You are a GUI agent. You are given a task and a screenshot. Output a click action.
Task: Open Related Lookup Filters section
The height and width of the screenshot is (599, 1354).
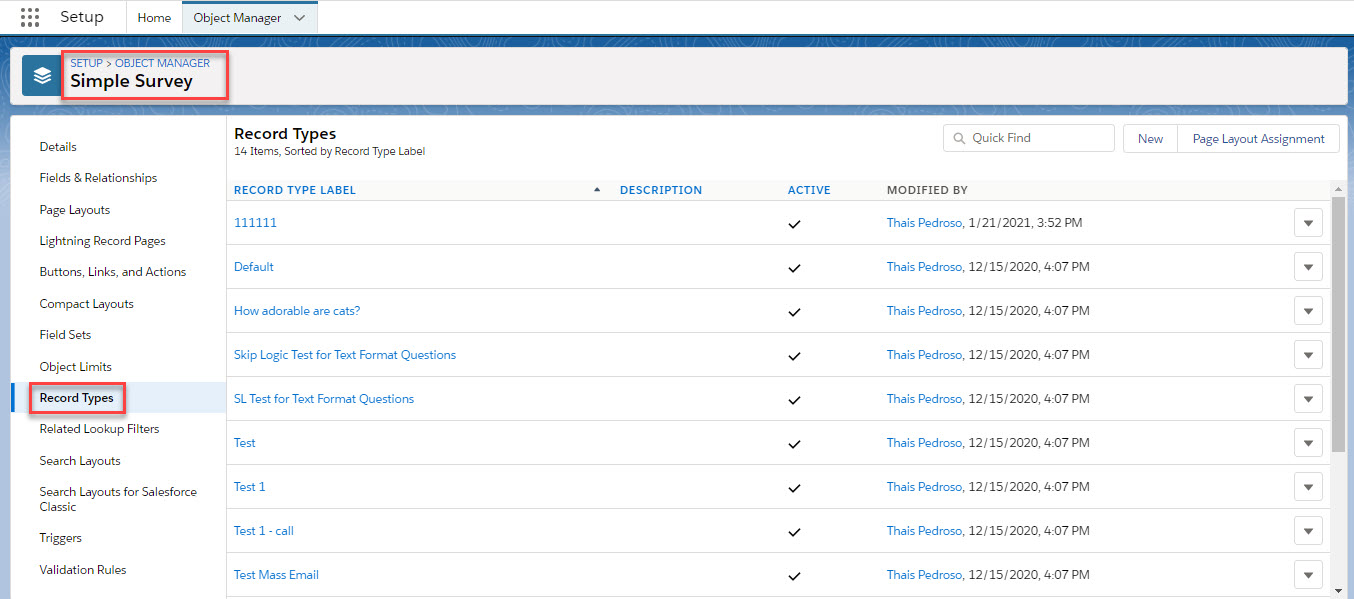[100, 429]
